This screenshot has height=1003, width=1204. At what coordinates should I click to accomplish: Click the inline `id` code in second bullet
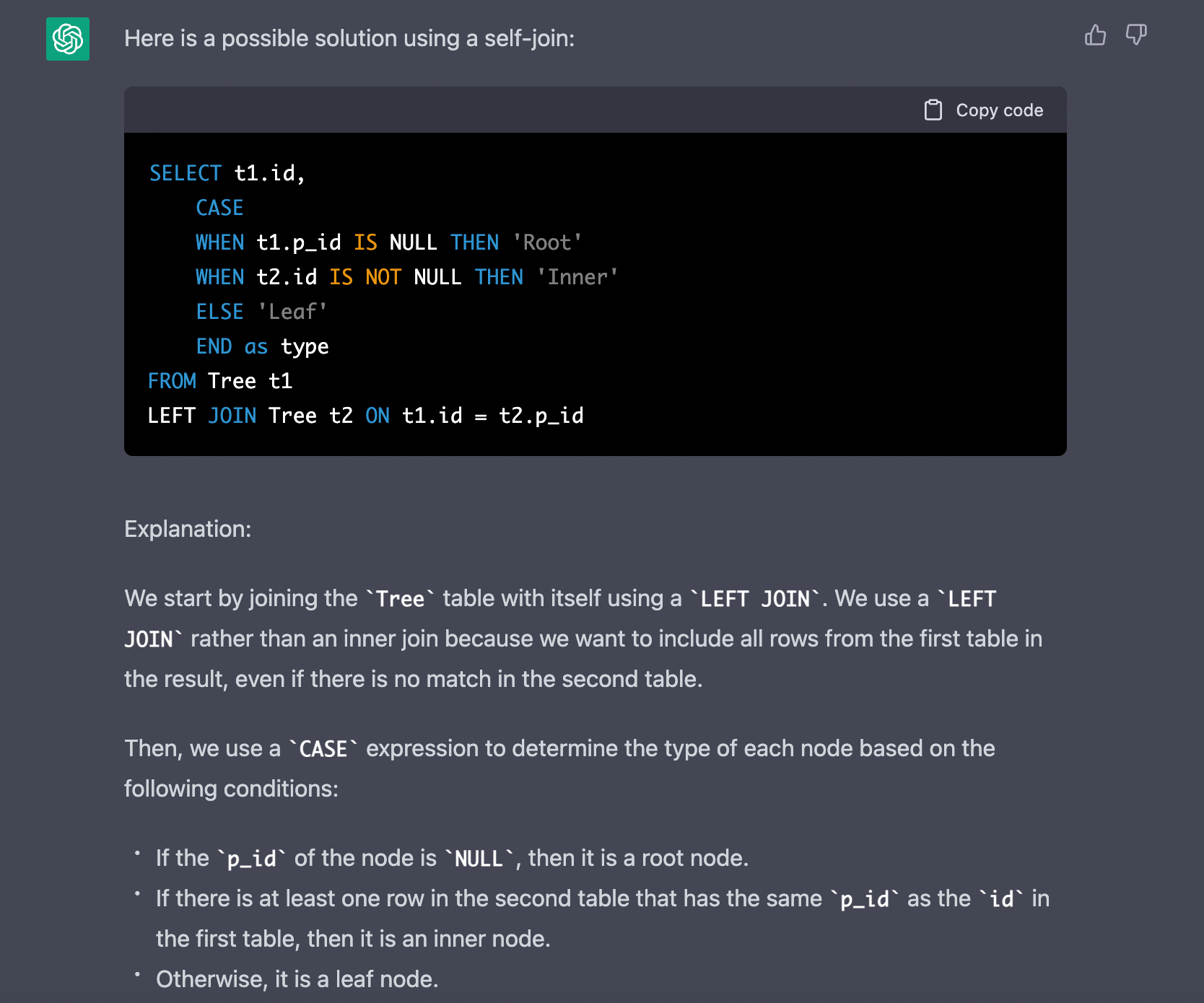point(1001,899)
